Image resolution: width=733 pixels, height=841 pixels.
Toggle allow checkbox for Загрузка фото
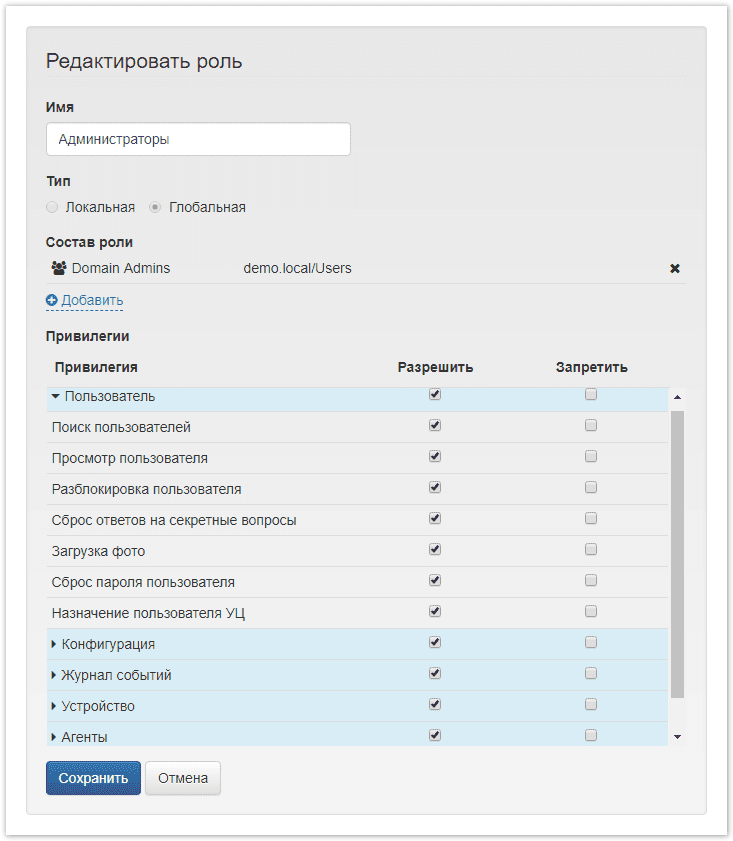click(435, 550)
